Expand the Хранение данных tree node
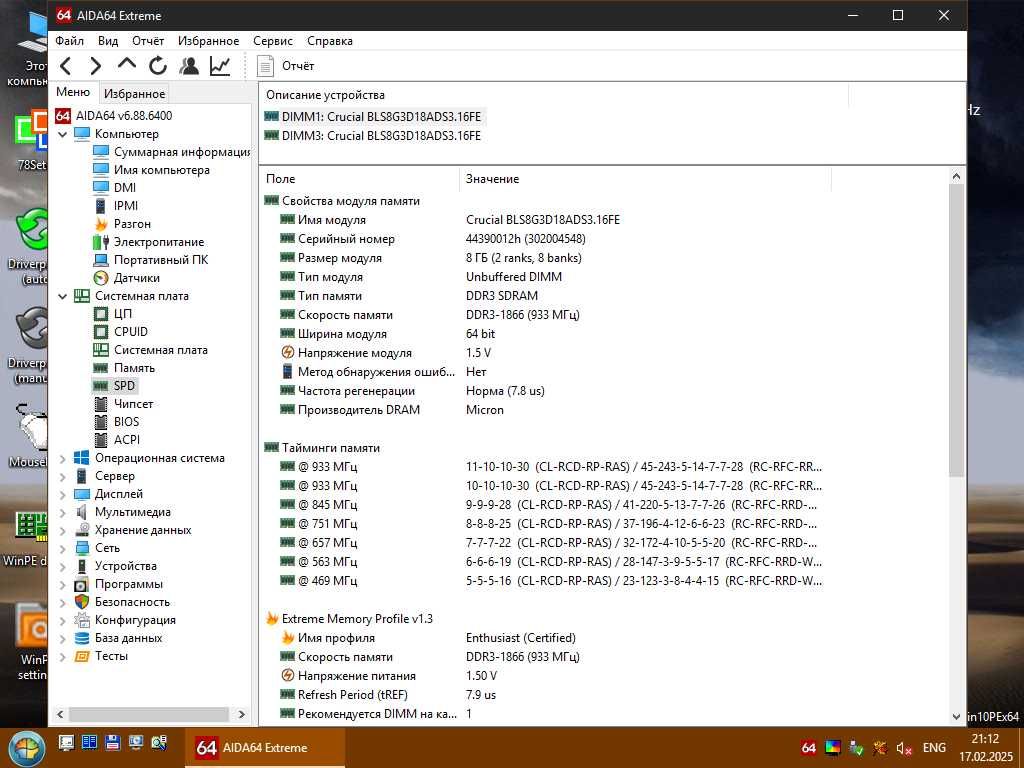Screen dimensions: 1024x768 pyautogui.click(x=63, y=530)
